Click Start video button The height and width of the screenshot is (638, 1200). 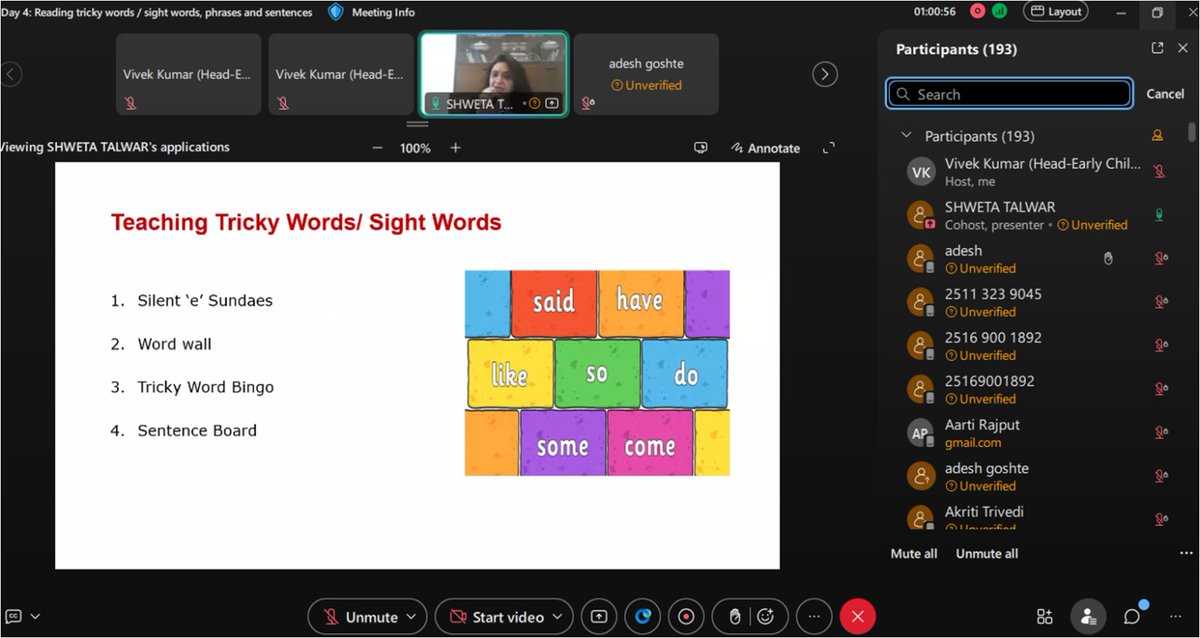click(x=497, y=617)
